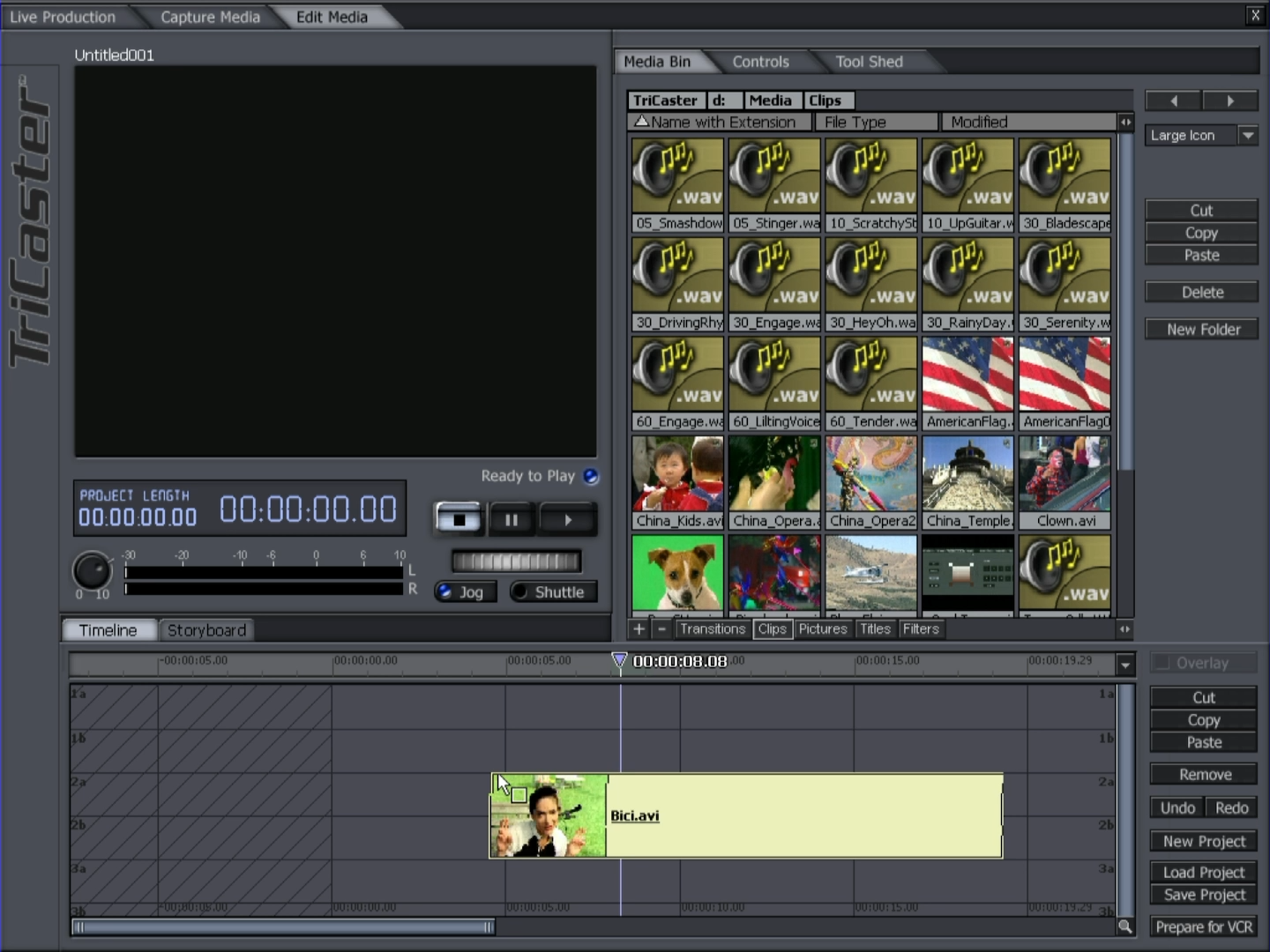Click the media bin Delete button
The image size is (1270, 952).
1201,292
